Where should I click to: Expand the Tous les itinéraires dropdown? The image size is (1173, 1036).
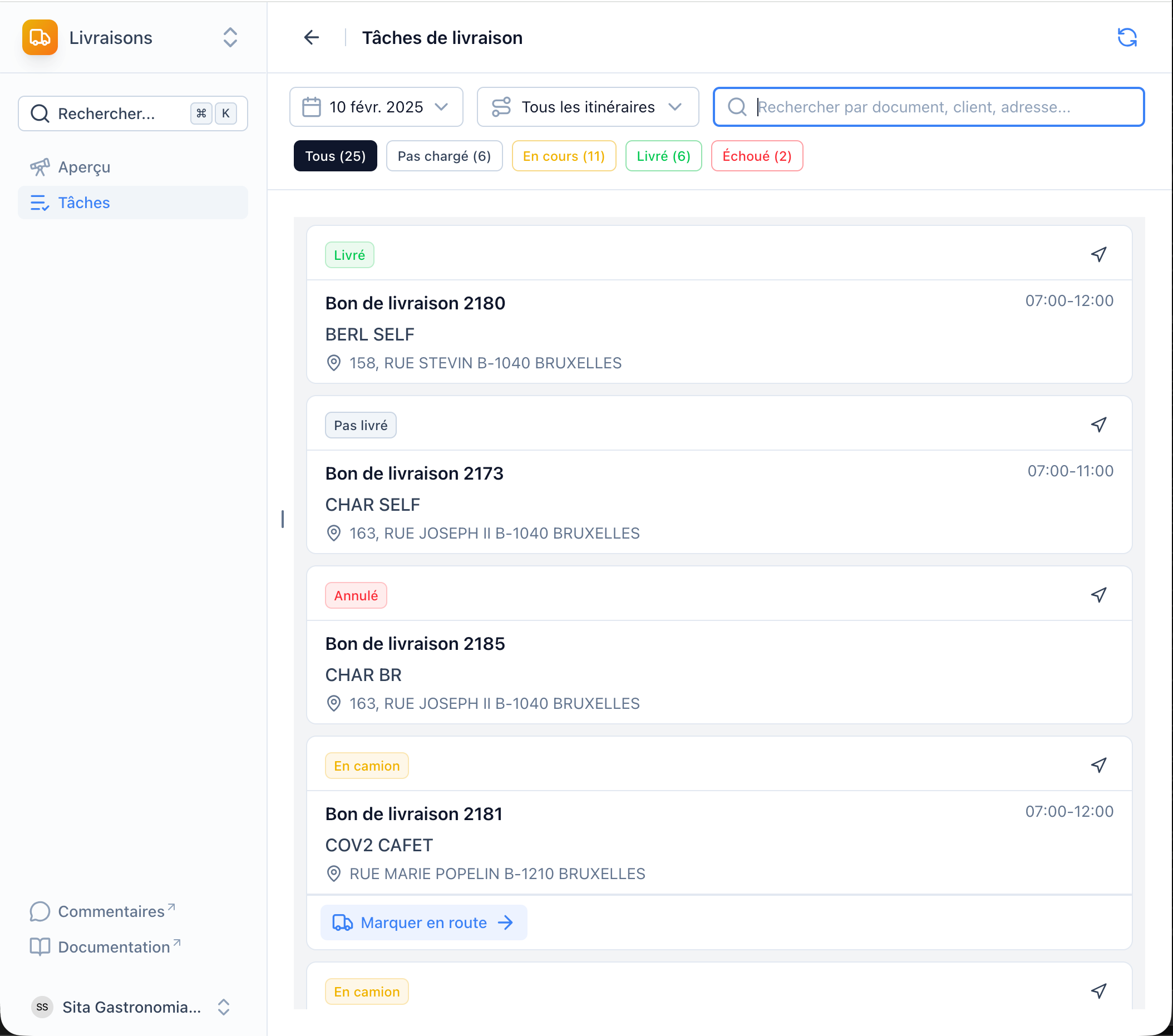point(588,107)
